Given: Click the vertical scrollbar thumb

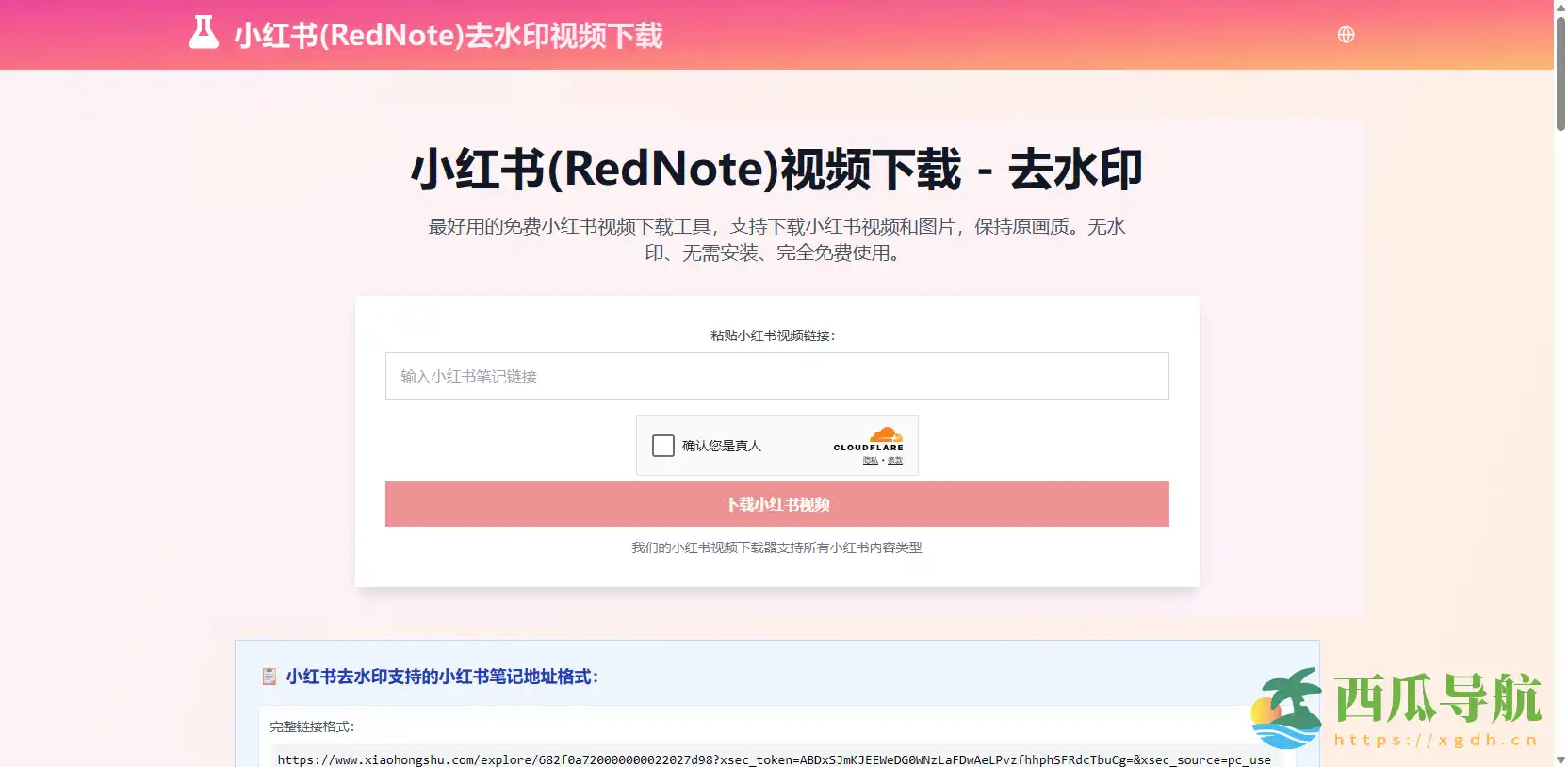Looking at the screenshot, I should tap(1560, 75).
